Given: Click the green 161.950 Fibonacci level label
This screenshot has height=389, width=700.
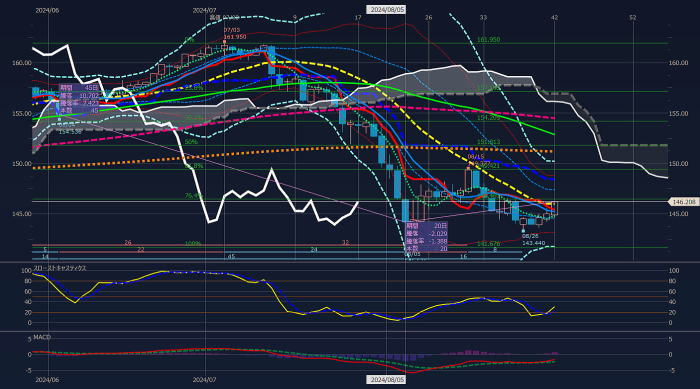Looking at the screenshot, I should pyautogui.click(x=488, y=40).
